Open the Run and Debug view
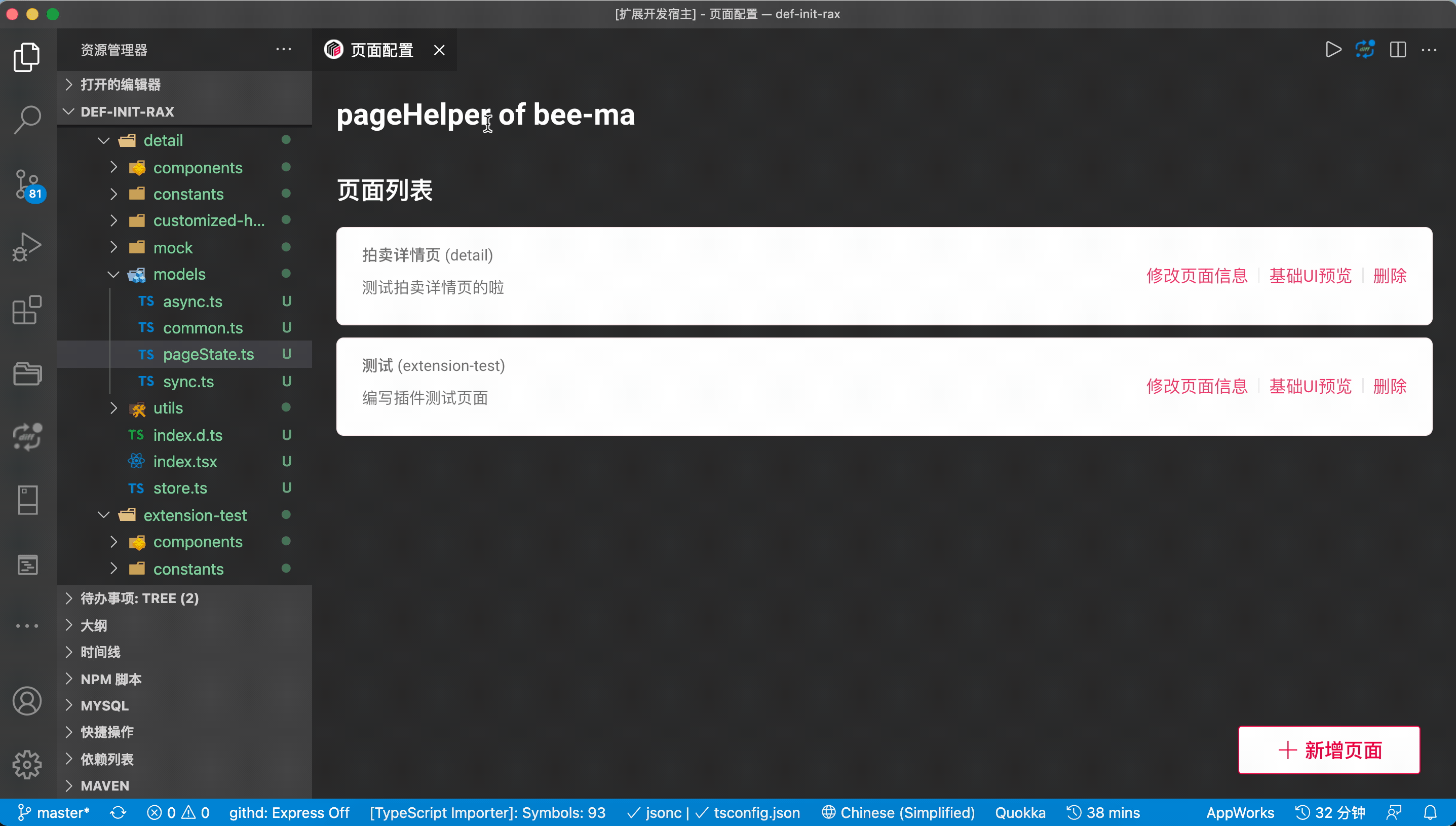Viewport: 1456px width, 826px height. pyautogui.click(x=27, y=247)
